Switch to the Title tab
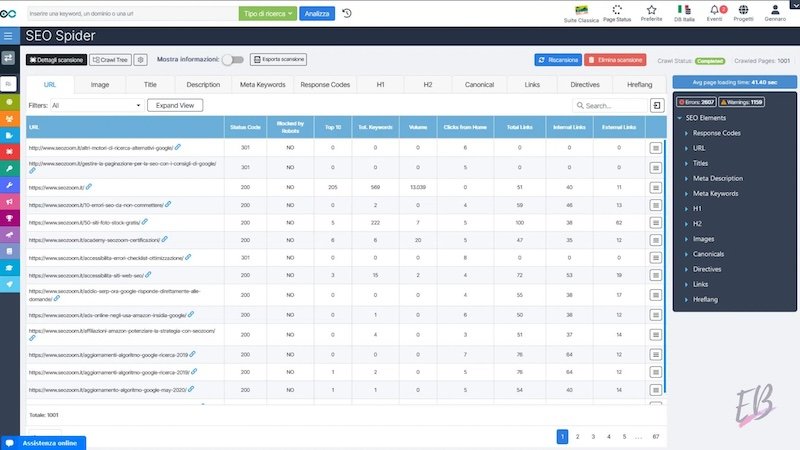This screenshot has height=450, width=800. [150, 85]
